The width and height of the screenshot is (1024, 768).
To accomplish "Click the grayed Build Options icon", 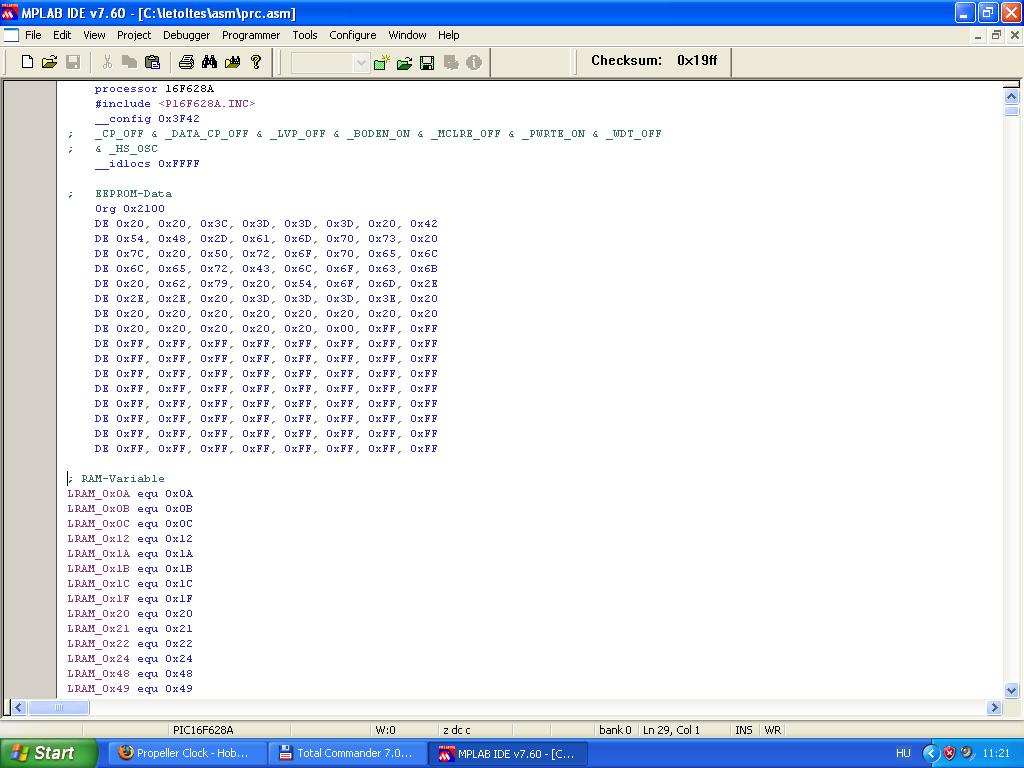I will coord(451,63).
